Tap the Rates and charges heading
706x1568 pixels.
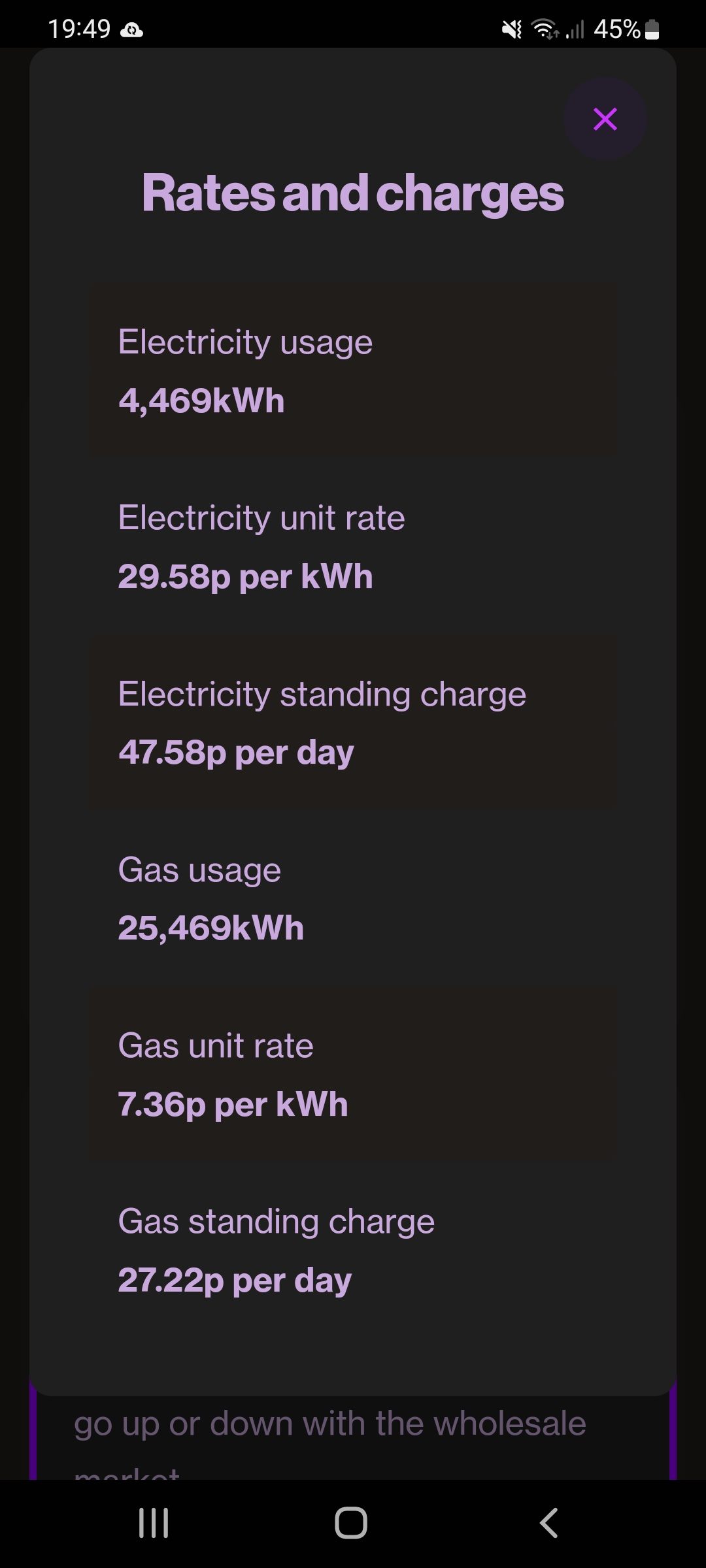click(353, 193)
